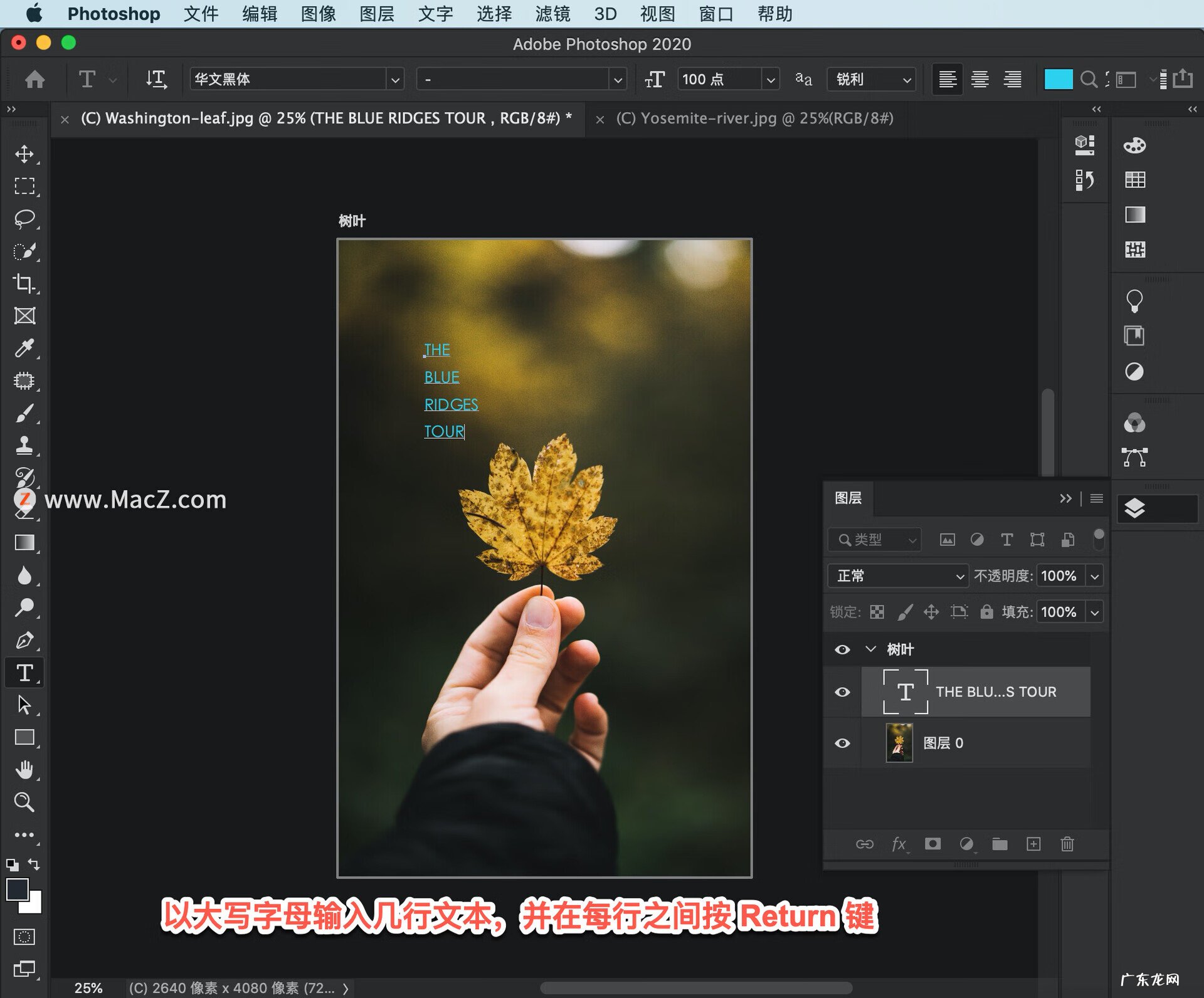This screenshot has height=998, width=1204.
Task: Hide the 图层 0 layer
Action: click(842, 743)
